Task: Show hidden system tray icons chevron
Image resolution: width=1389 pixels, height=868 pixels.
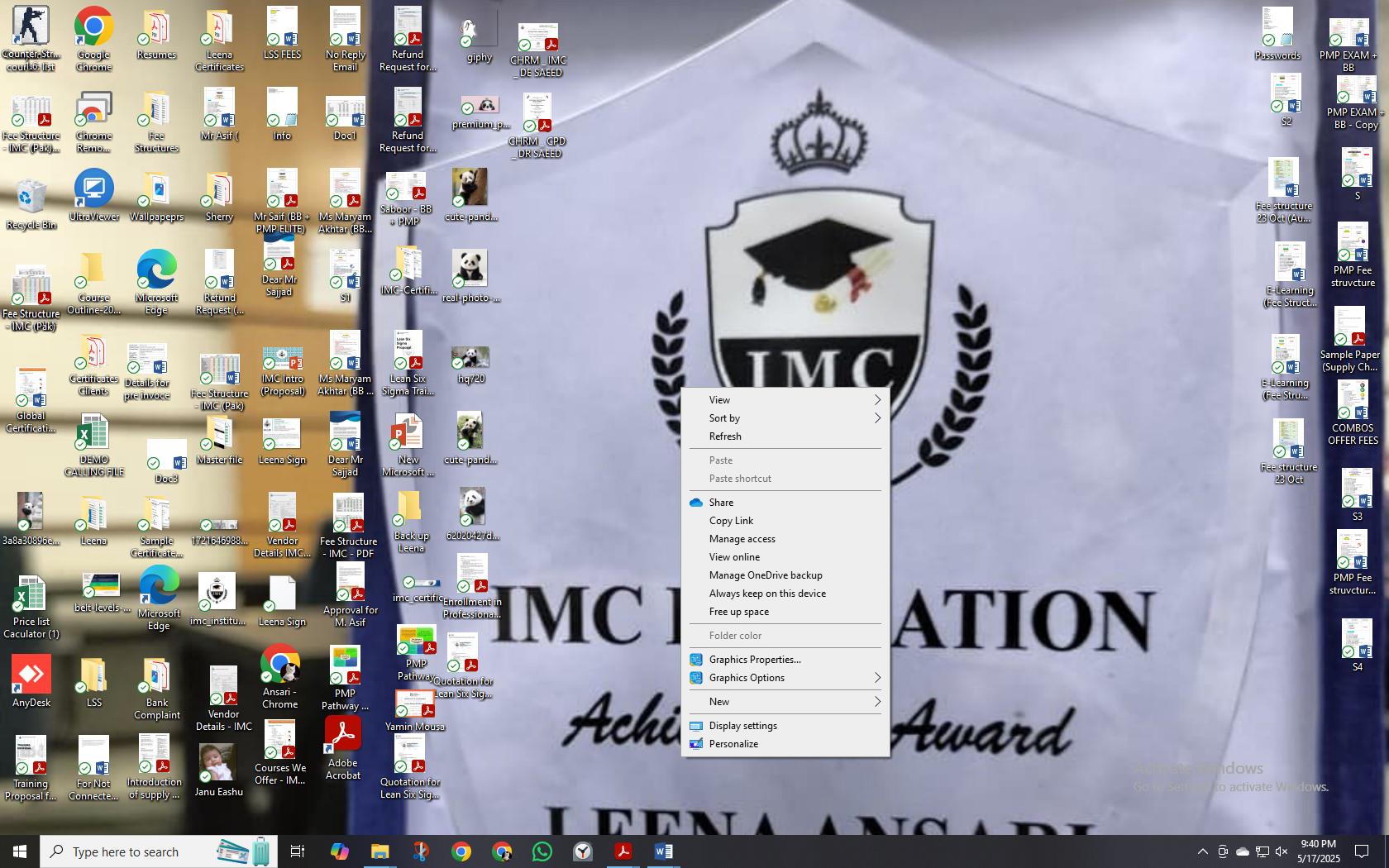Action: (x=1202, y=851)
